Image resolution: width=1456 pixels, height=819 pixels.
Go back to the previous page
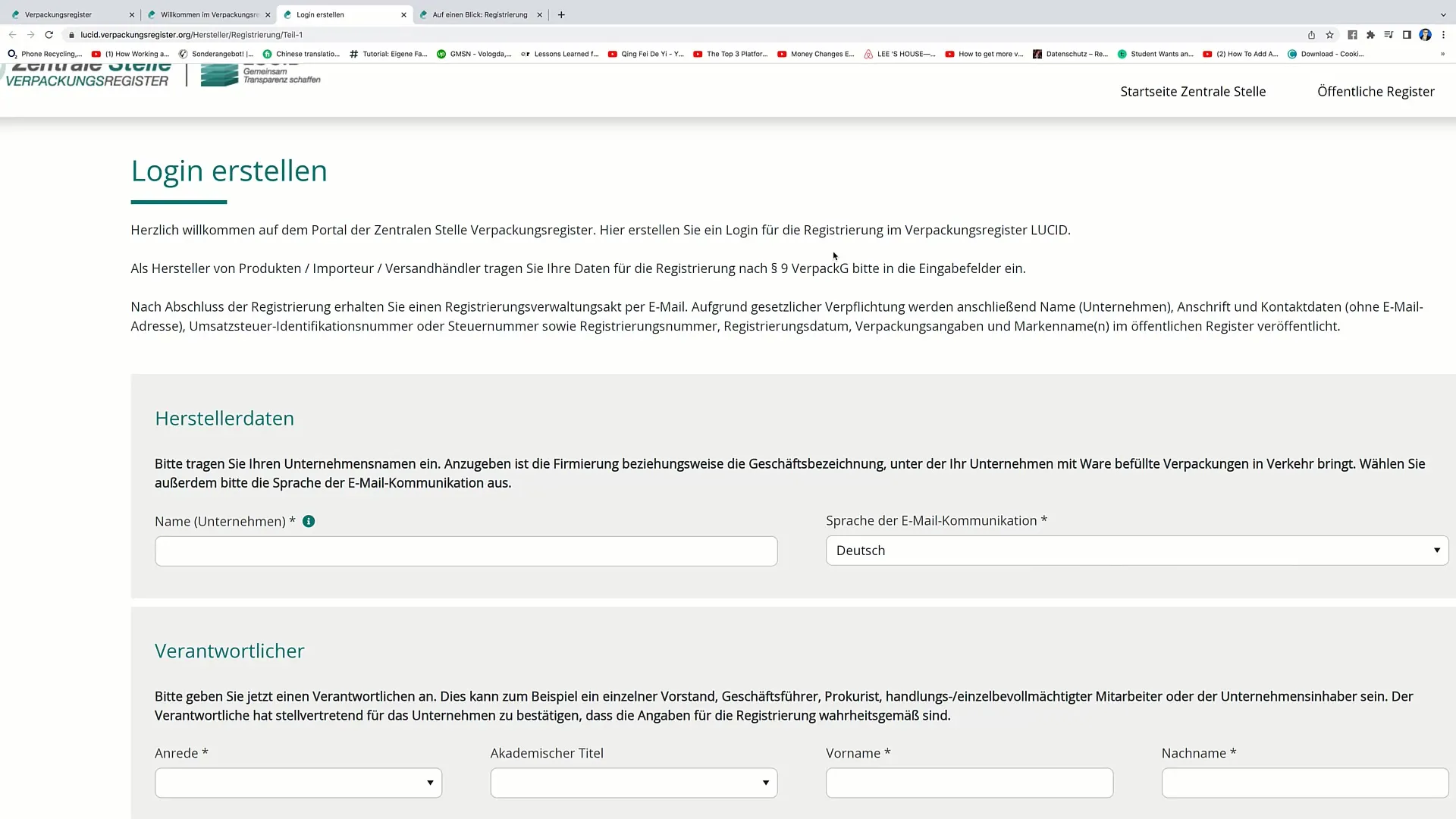point(12,35)
